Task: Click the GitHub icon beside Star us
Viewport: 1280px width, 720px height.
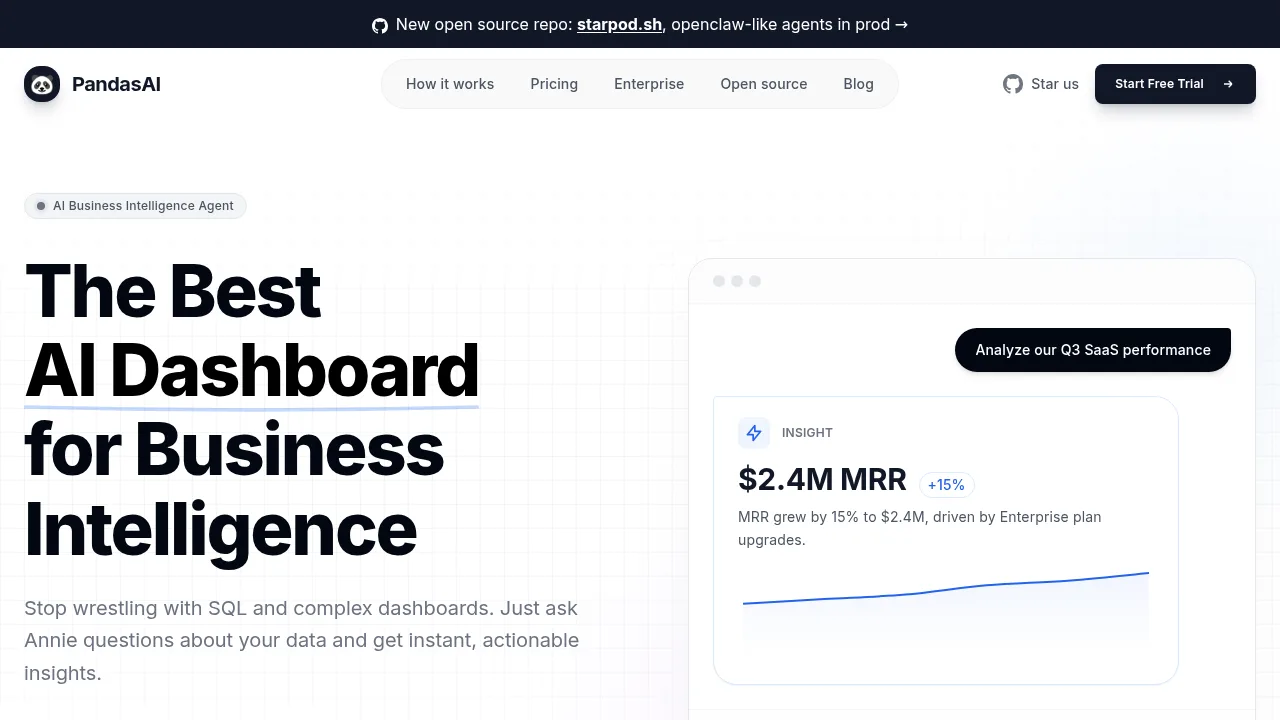Action: (x=1013, y=84)
